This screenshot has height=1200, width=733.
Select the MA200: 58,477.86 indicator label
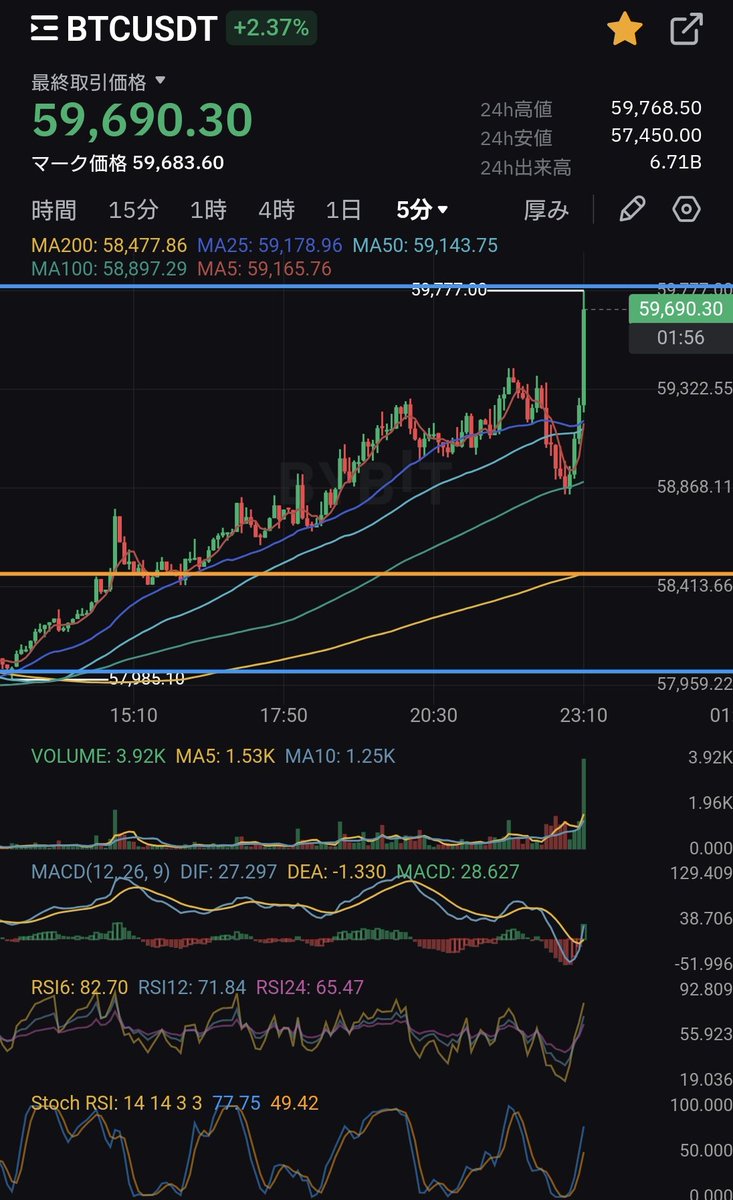point(109,245)
